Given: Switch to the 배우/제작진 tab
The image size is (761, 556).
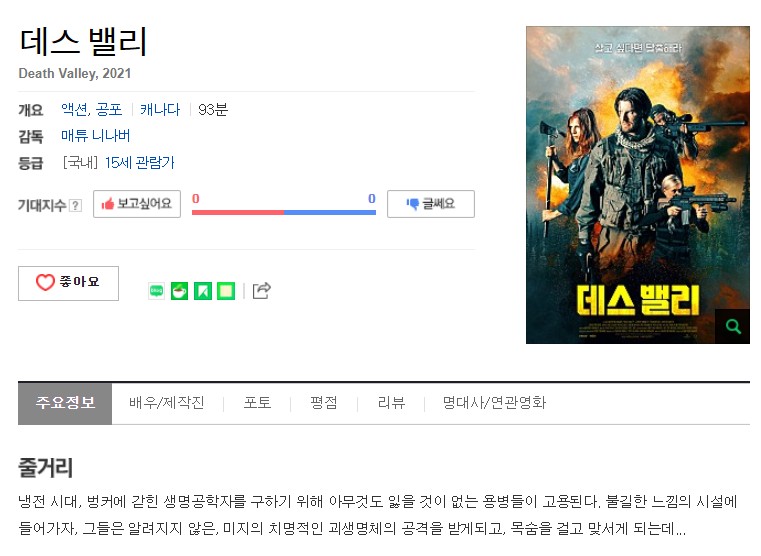Looking at the screenshot, I should (167, 403).
